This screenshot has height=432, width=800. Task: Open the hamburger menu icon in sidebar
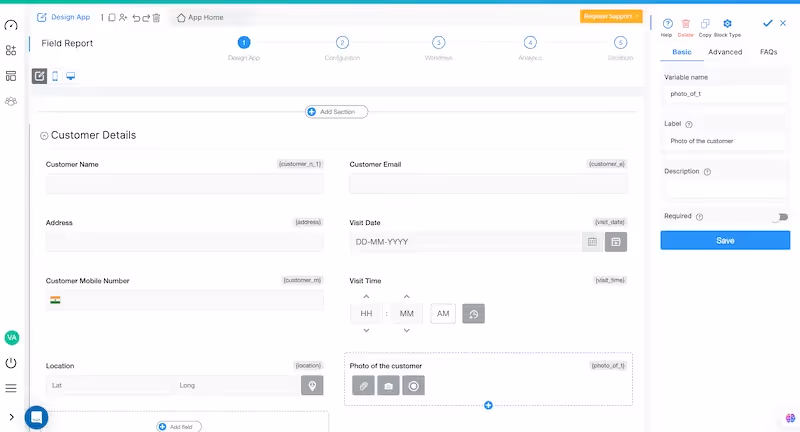click(11, 388)
